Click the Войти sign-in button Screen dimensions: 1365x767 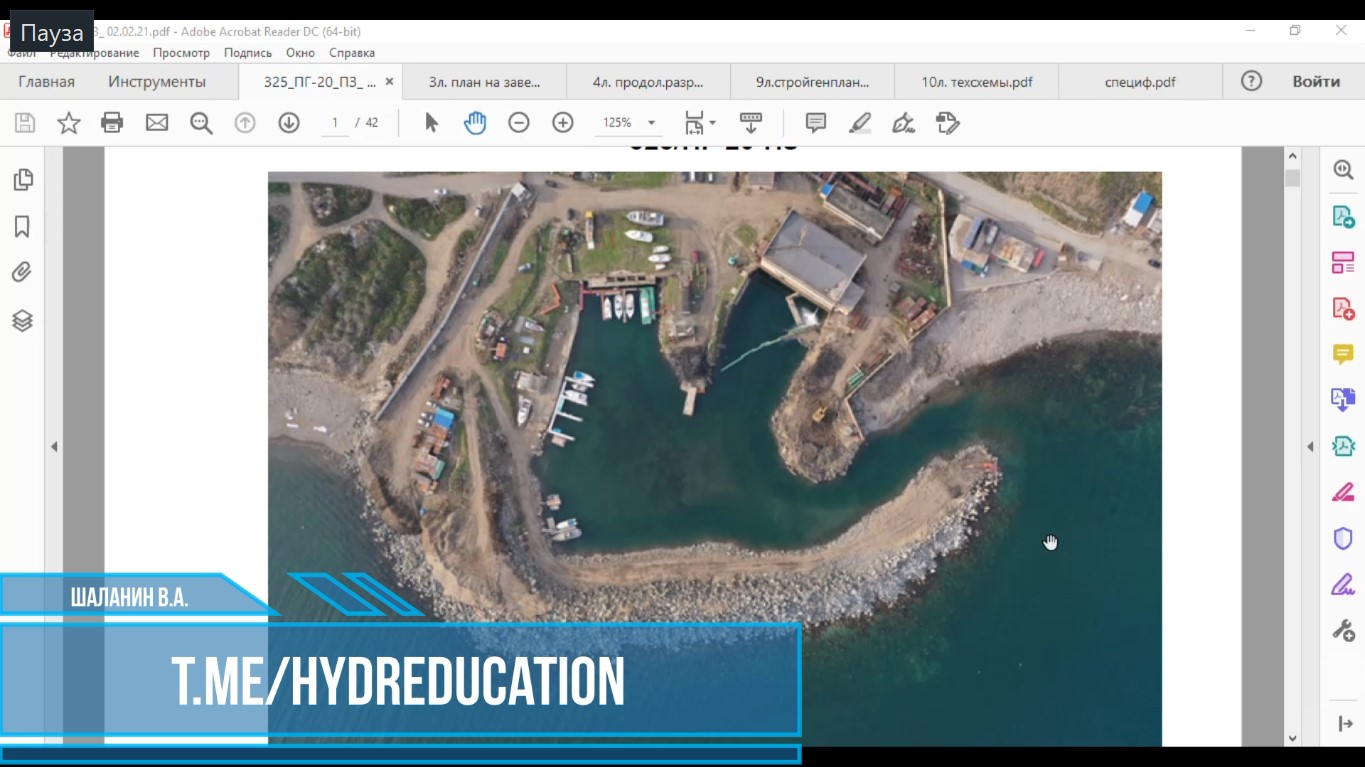click(1315, 82)
